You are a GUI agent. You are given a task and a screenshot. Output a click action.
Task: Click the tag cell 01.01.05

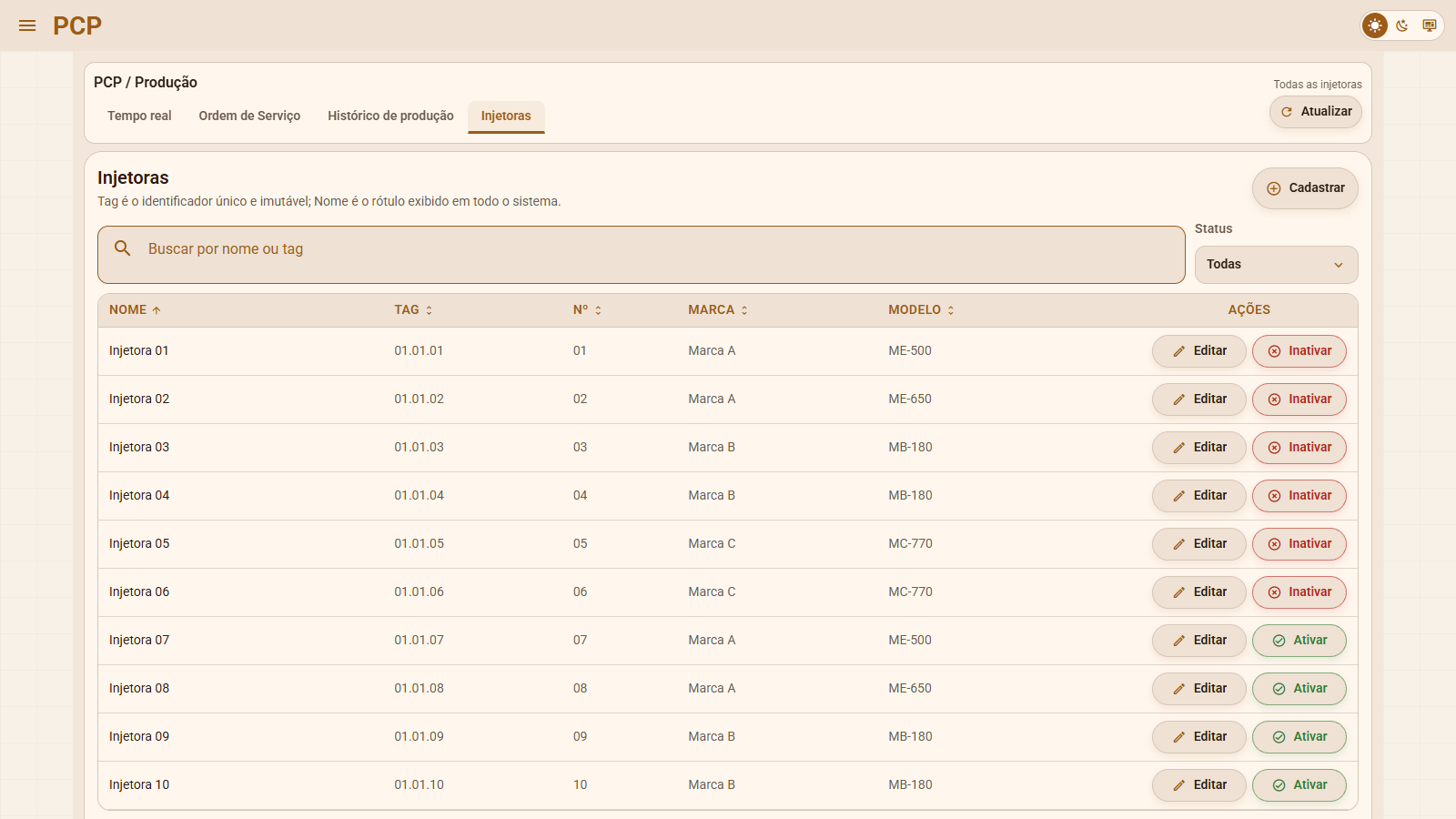(x=419, y=544)
